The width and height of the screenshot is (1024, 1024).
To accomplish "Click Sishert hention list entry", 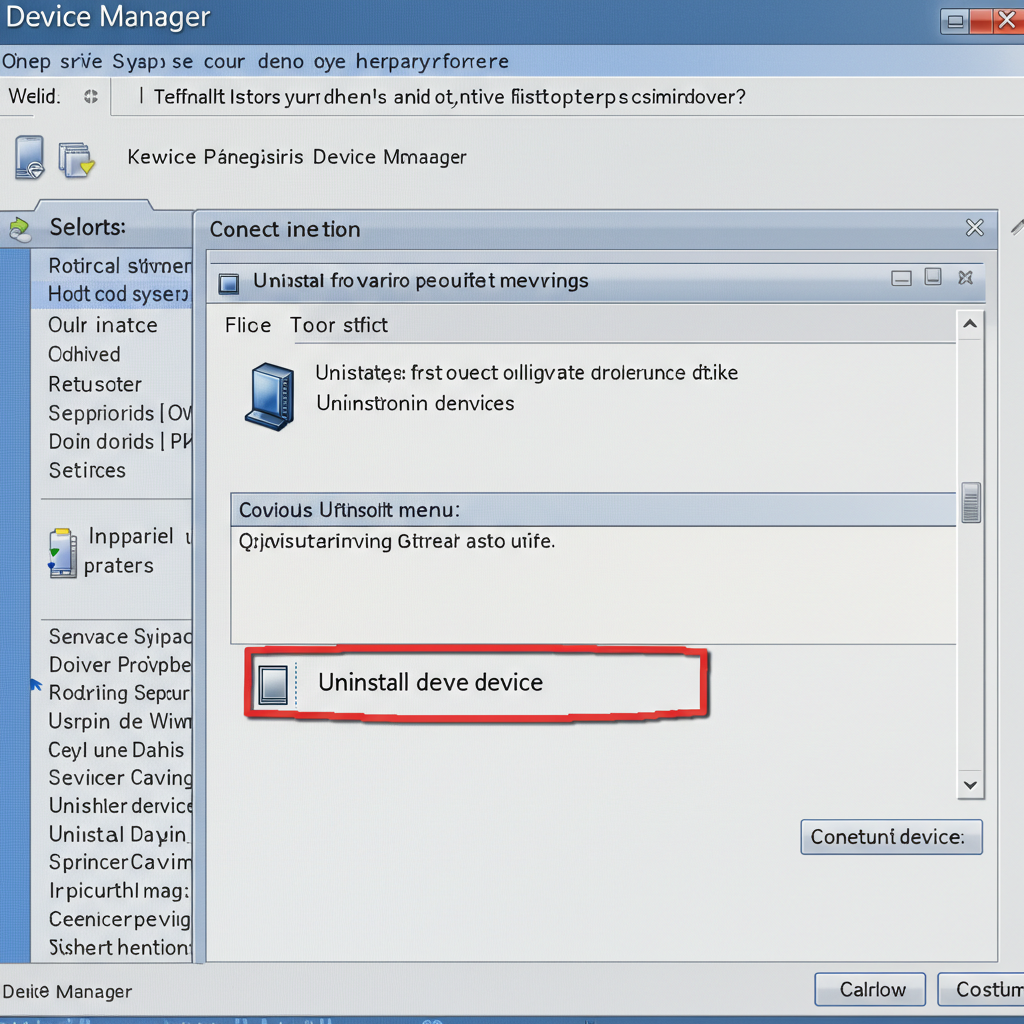I will coord(120,947).
